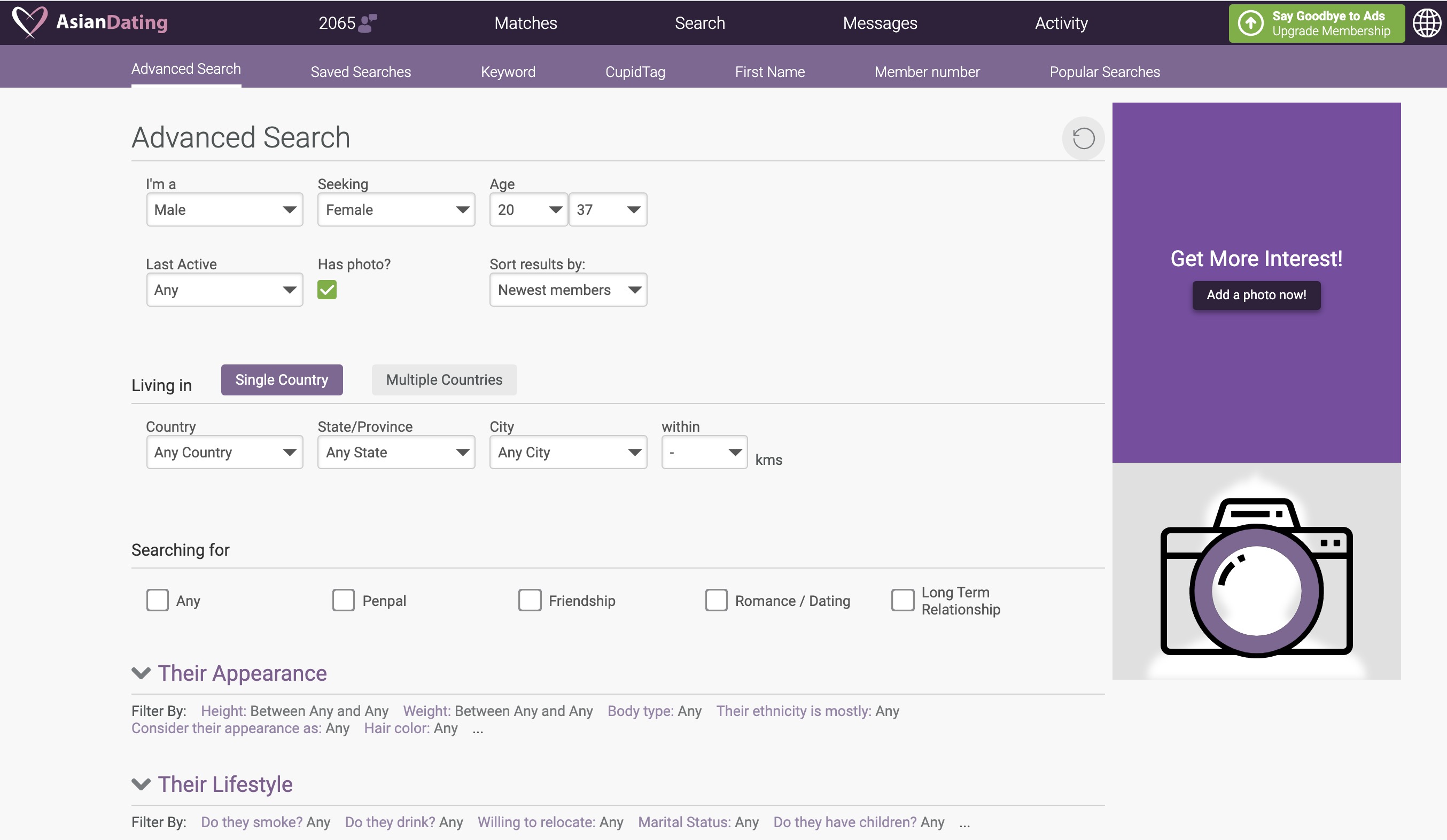
Task: Open the Messages menu item
Action: point(880,23)
